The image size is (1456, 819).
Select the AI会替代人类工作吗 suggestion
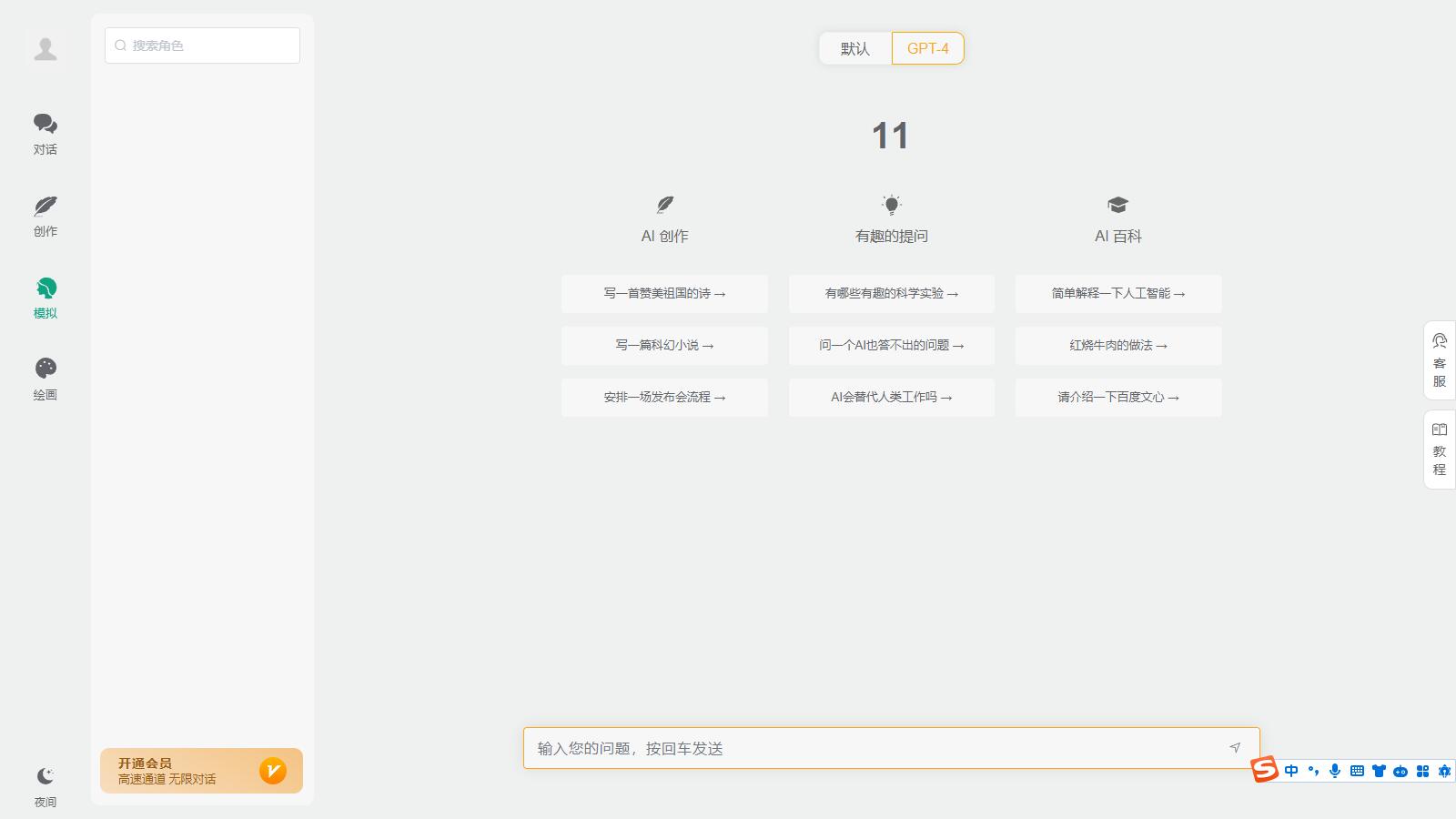(x=891, y=398)
